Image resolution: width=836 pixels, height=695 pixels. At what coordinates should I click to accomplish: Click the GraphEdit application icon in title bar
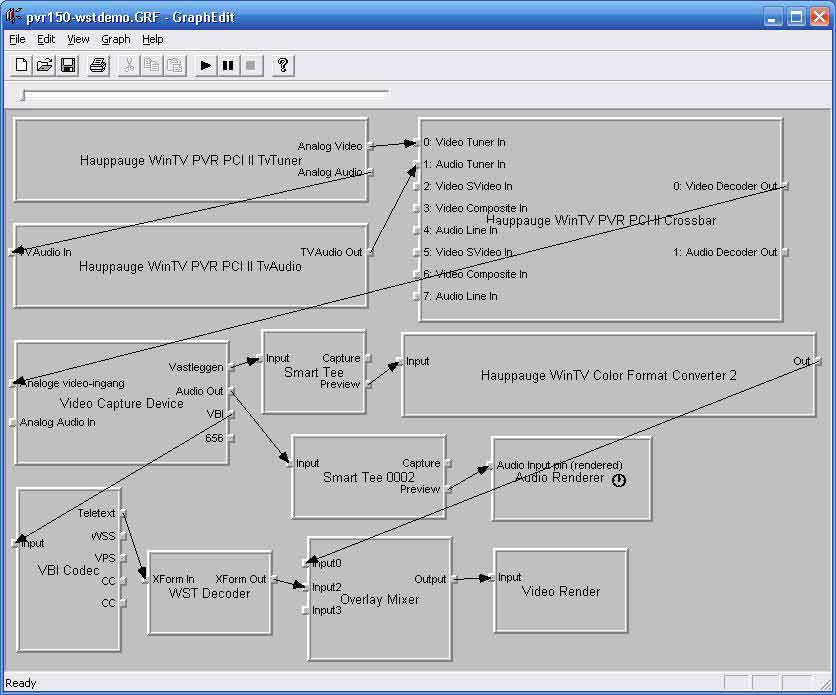tap(13, 16)
